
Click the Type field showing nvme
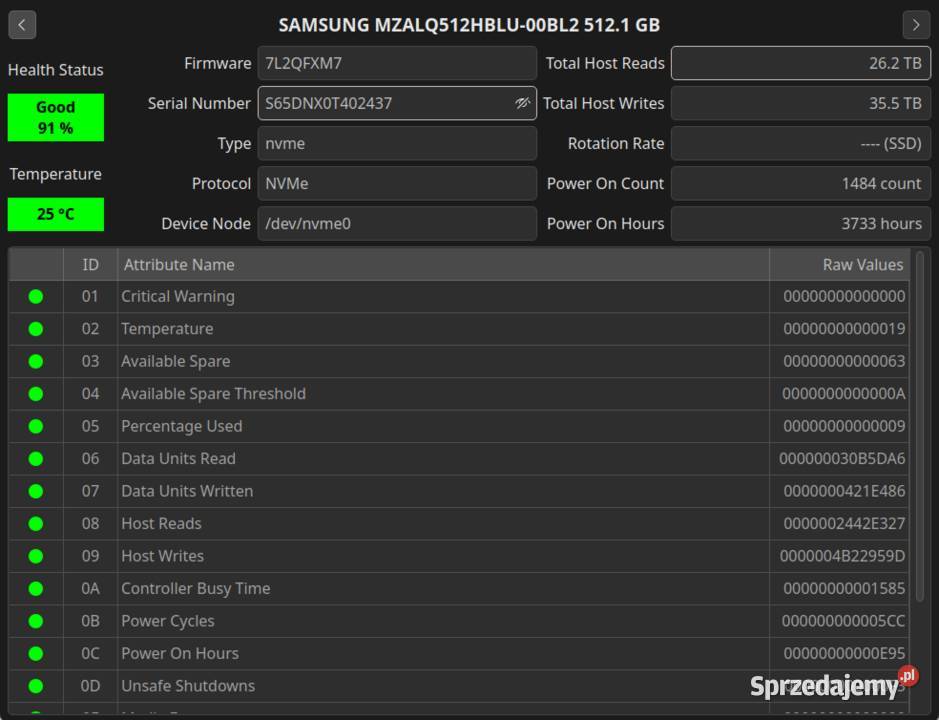tap(397, 143)
